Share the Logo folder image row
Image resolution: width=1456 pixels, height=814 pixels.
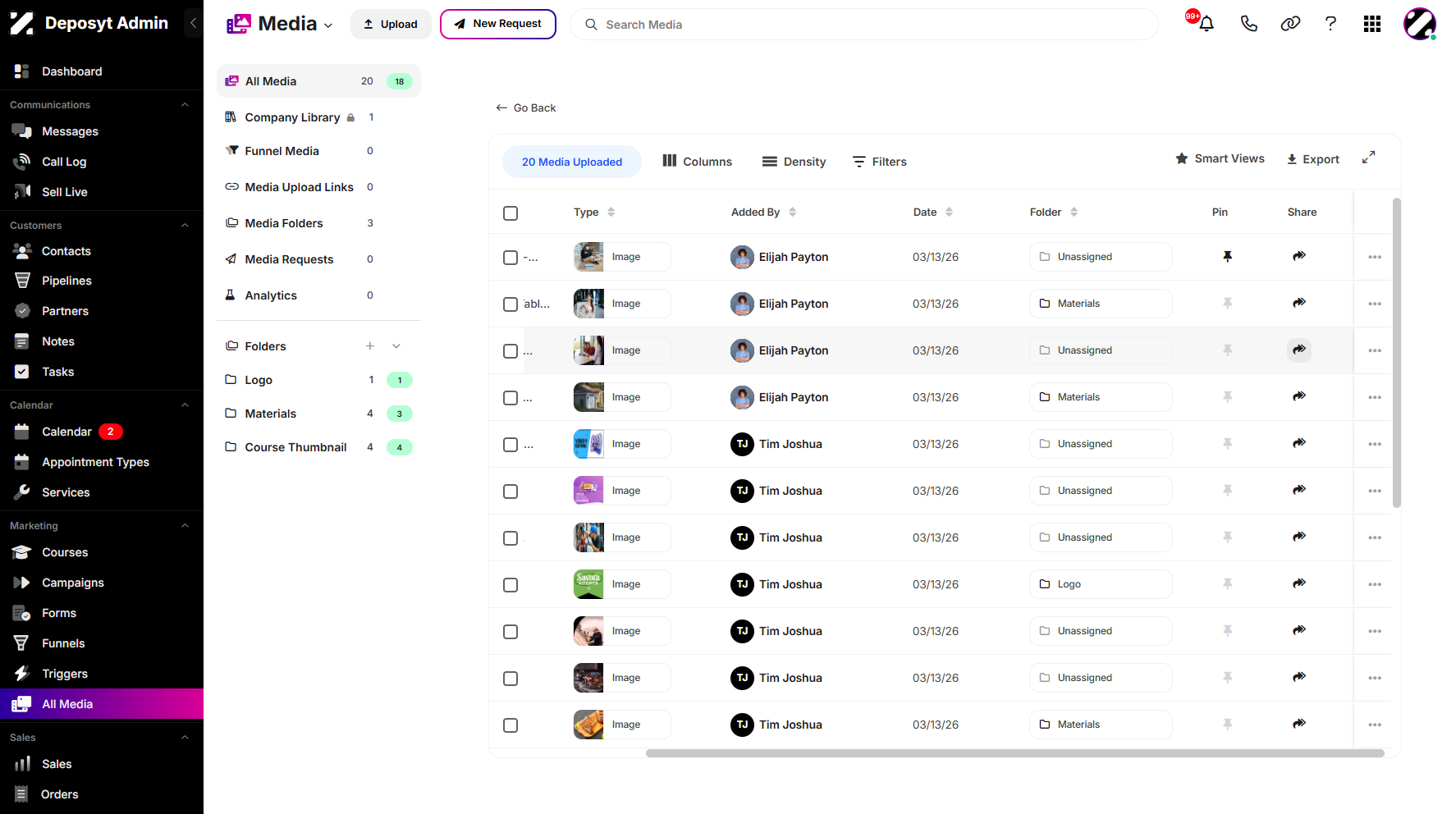[x=1299, y=584]
